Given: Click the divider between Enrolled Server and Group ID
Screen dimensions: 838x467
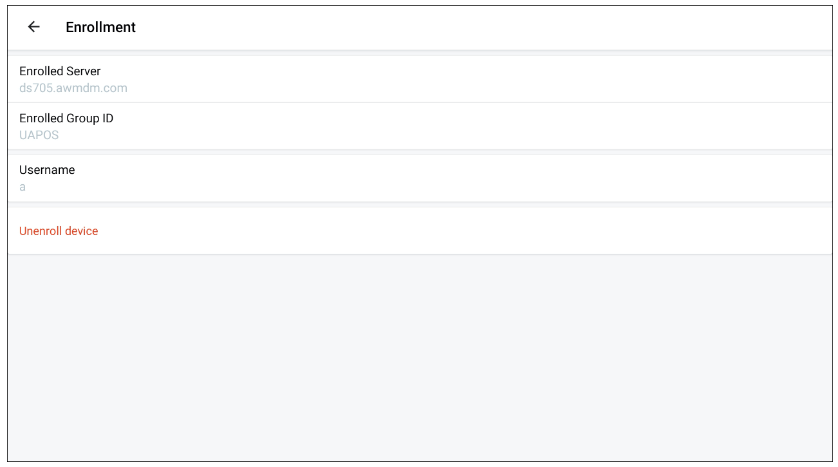Looking at the screenshot, I should 420,102.
